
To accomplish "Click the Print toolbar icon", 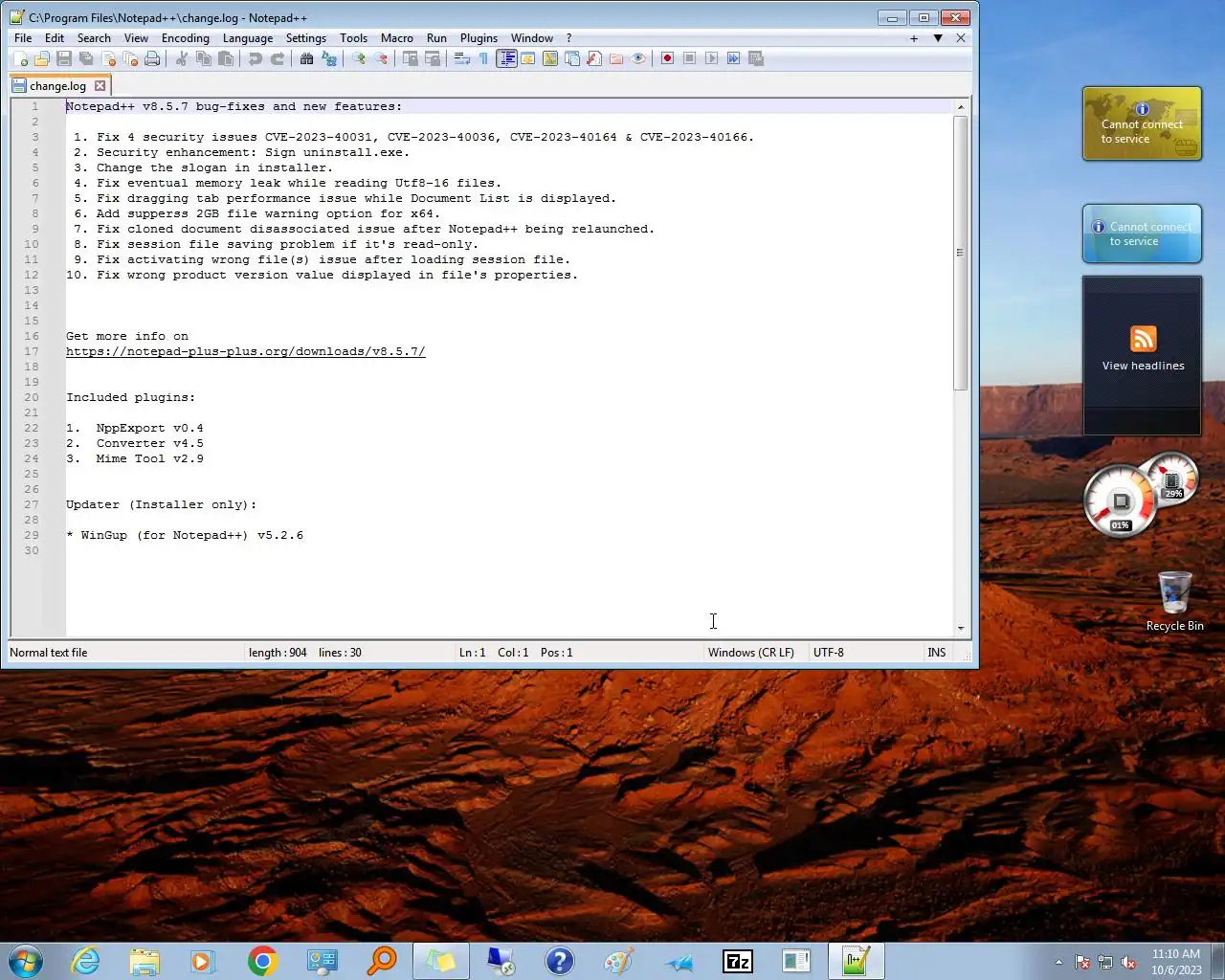I will [x=152, y=58].
